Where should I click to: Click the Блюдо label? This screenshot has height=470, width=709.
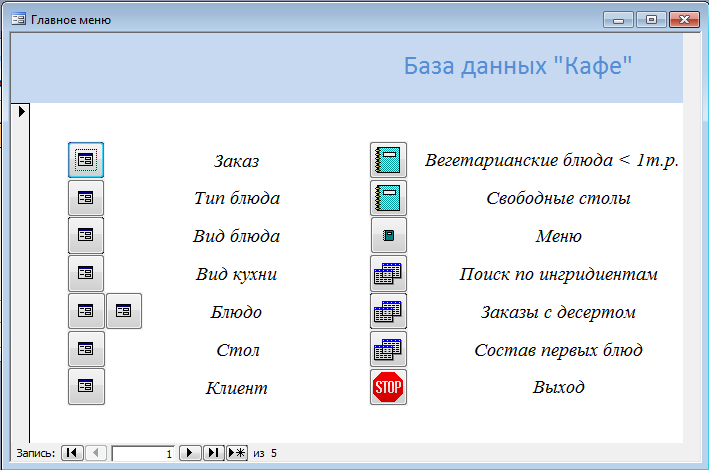pos(236,312)
